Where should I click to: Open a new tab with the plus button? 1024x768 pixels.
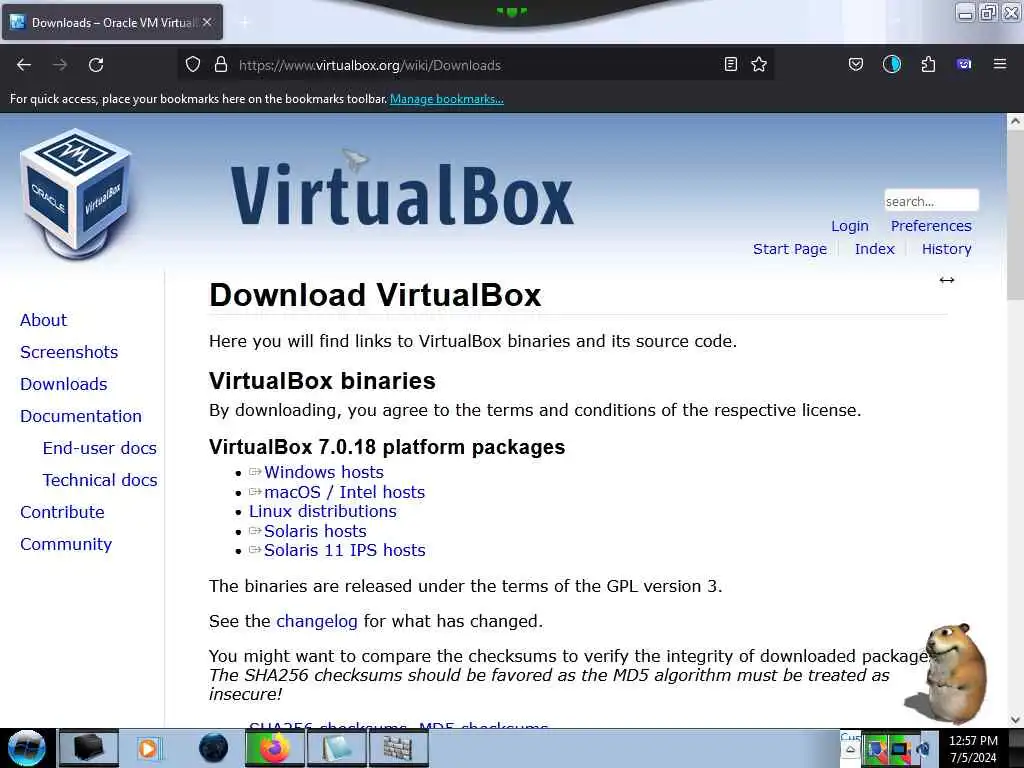(244, 23)
